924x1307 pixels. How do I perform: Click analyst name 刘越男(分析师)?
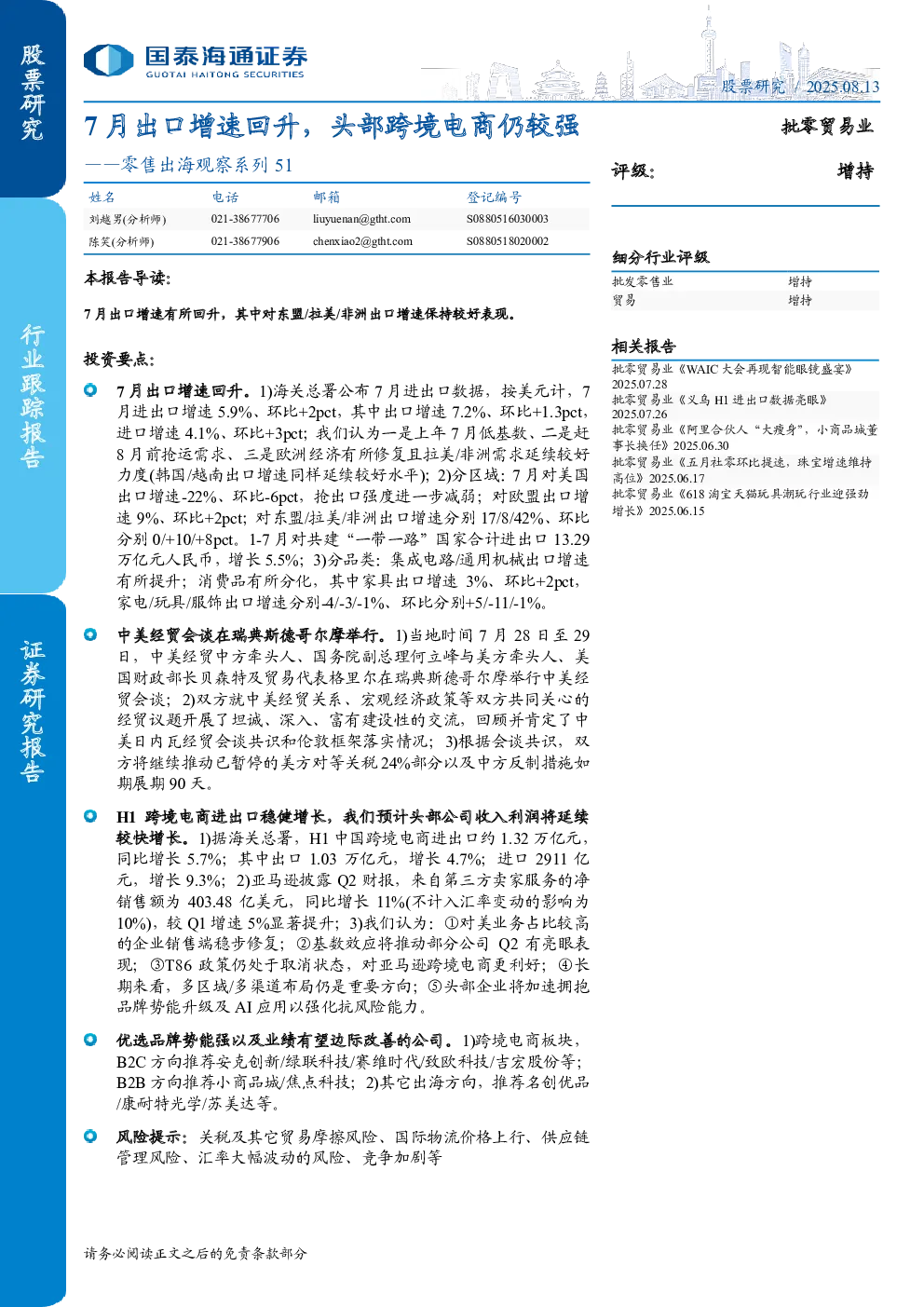128,220
